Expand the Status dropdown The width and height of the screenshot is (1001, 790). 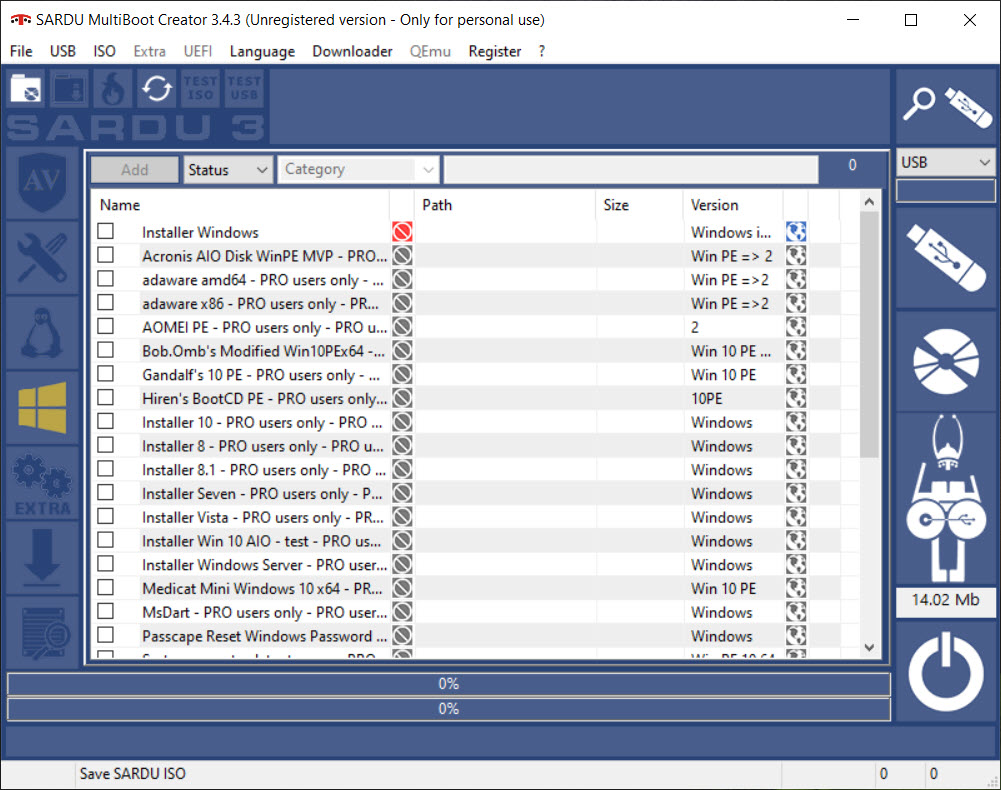click(228, 170)
